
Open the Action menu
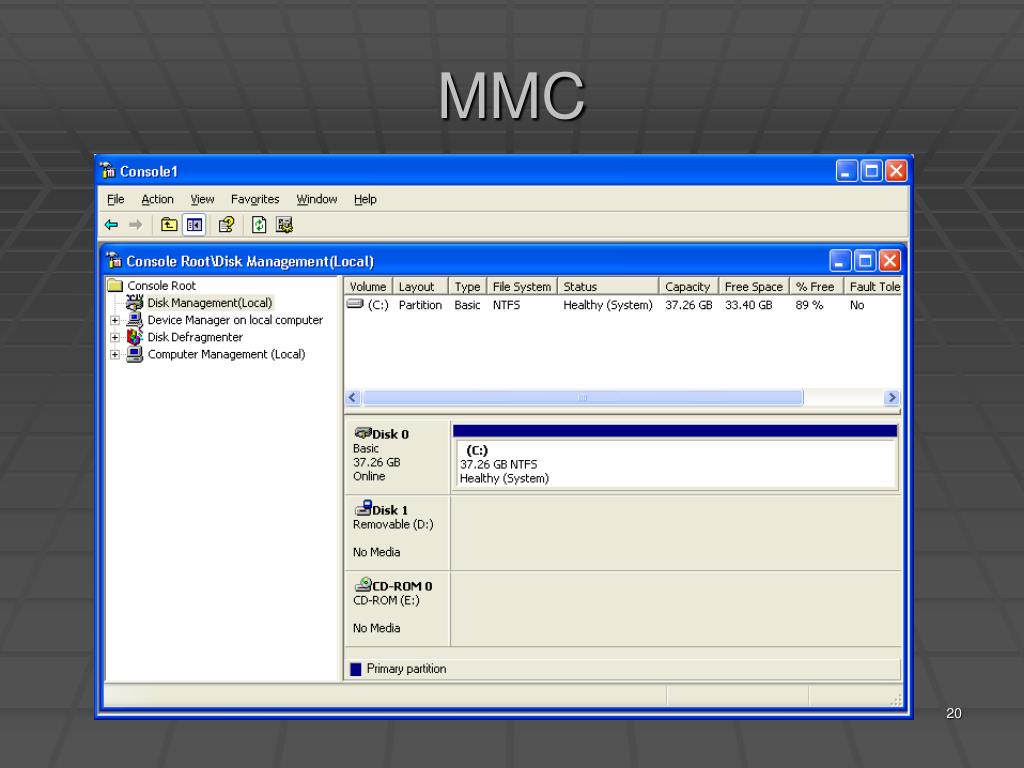tap(157, 199)
